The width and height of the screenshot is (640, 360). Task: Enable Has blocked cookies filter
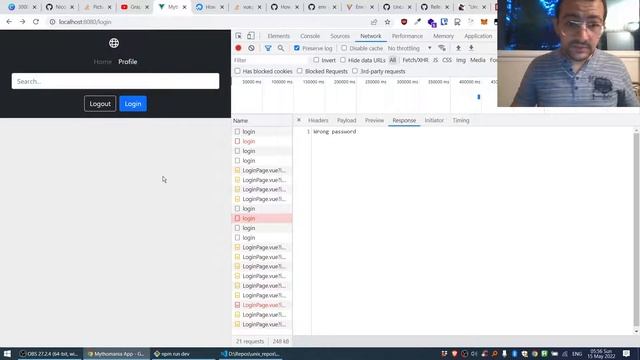click(238, 71)
